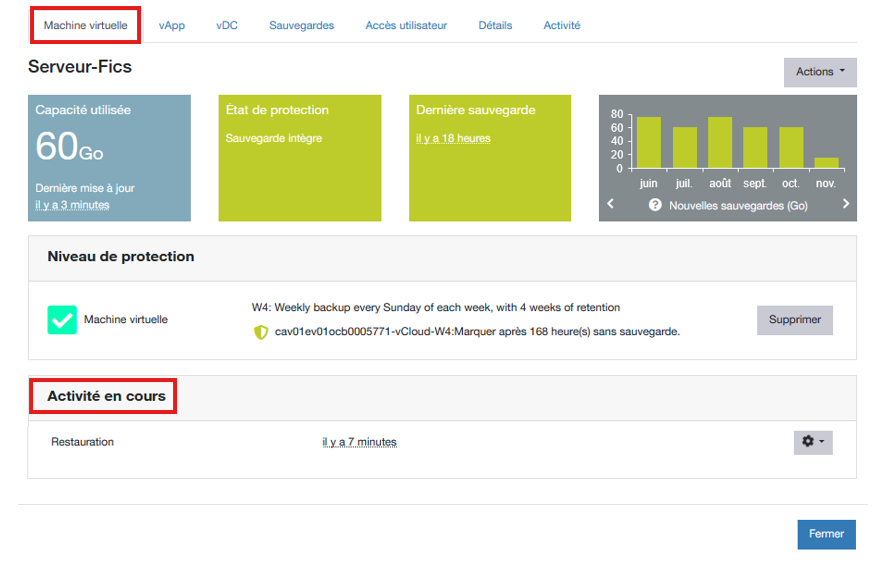Image resolution: width=887 pixels, height=568 pixels.
Task: Switch to the vApp tab
Action: pos(171,26)
